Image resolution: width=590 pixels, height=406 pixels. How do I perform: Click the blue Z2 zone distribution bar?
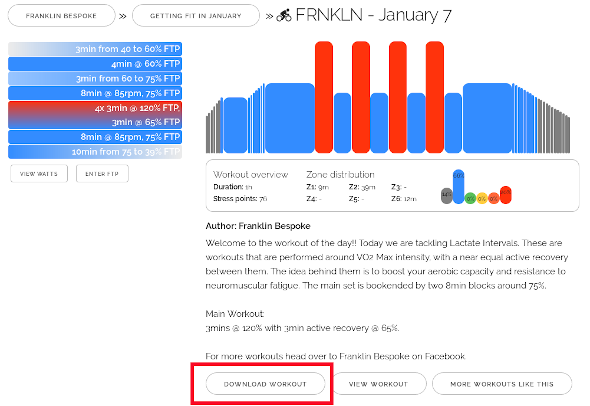pos(458,187)
